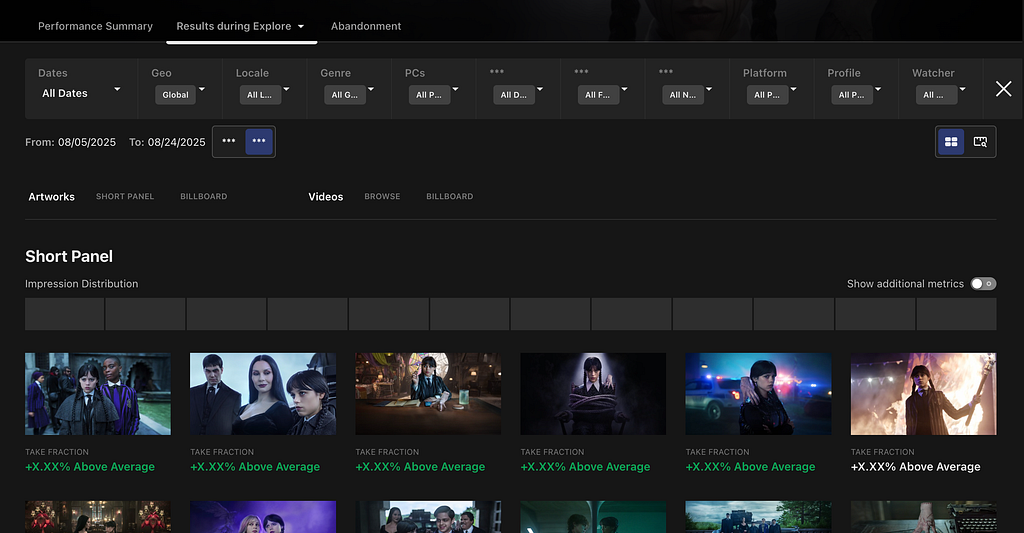The height and width of the screenshot is (533, 1024).
Task: Jump to Videos BILLBOARD link
Action: [449, 197]
